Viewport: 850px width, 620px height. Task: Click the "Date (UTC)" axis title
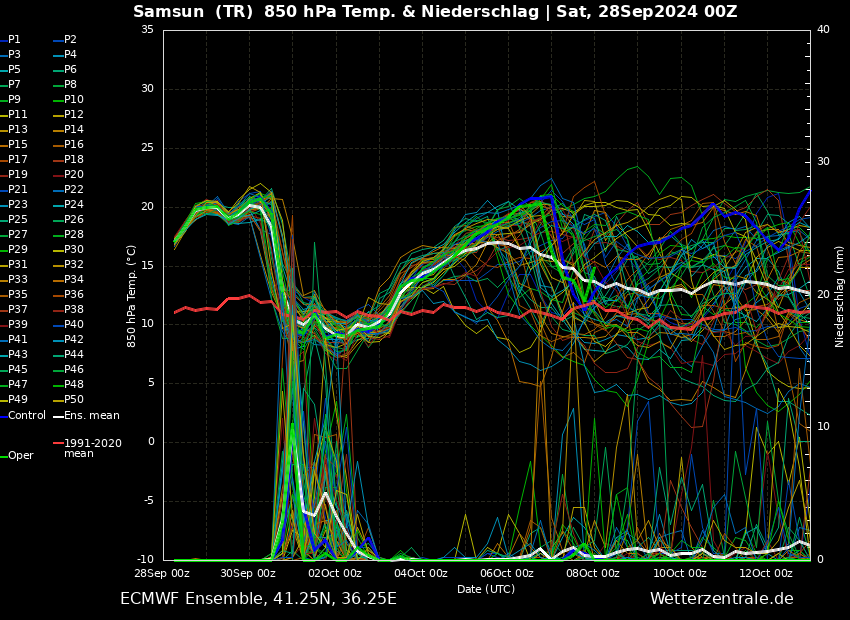click(x=486, y=589)
